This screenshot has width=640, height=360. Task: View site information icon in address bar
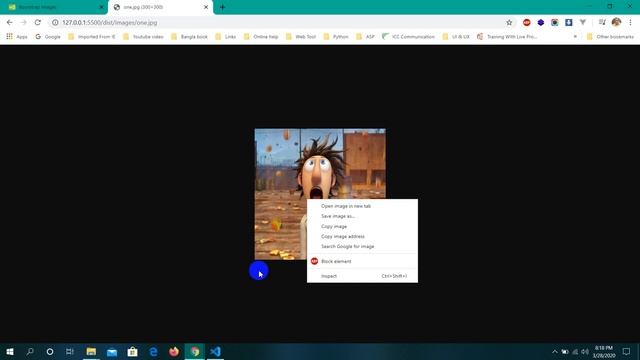55,22
